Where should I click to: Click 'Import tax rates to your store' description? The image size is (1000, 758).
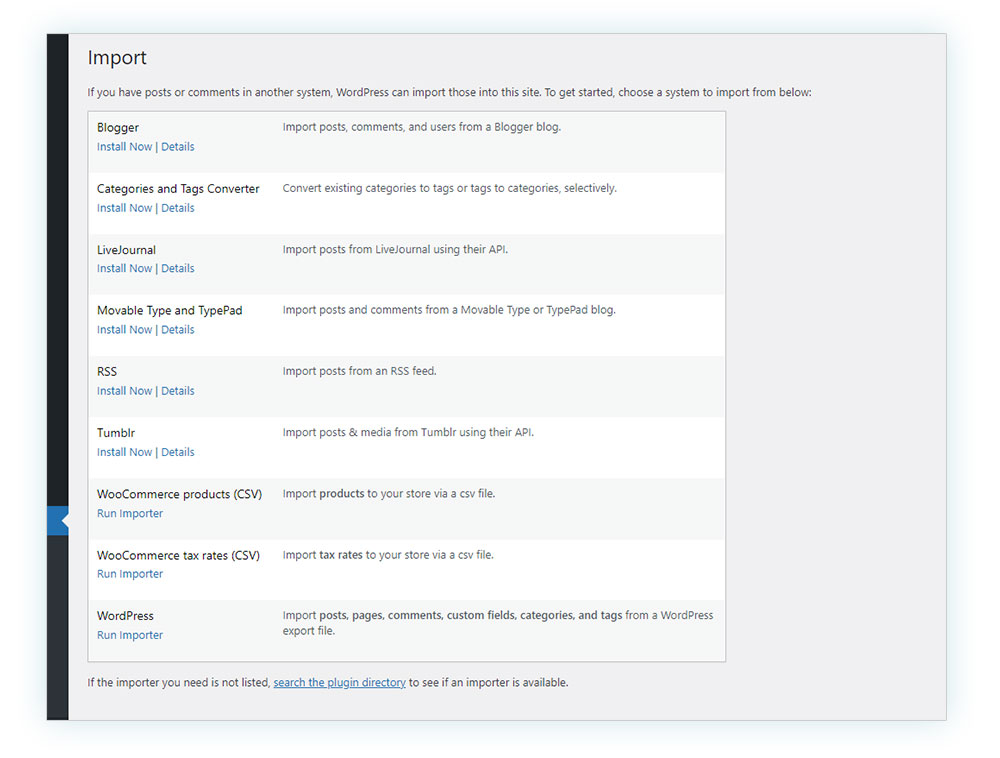coord(388,555)
